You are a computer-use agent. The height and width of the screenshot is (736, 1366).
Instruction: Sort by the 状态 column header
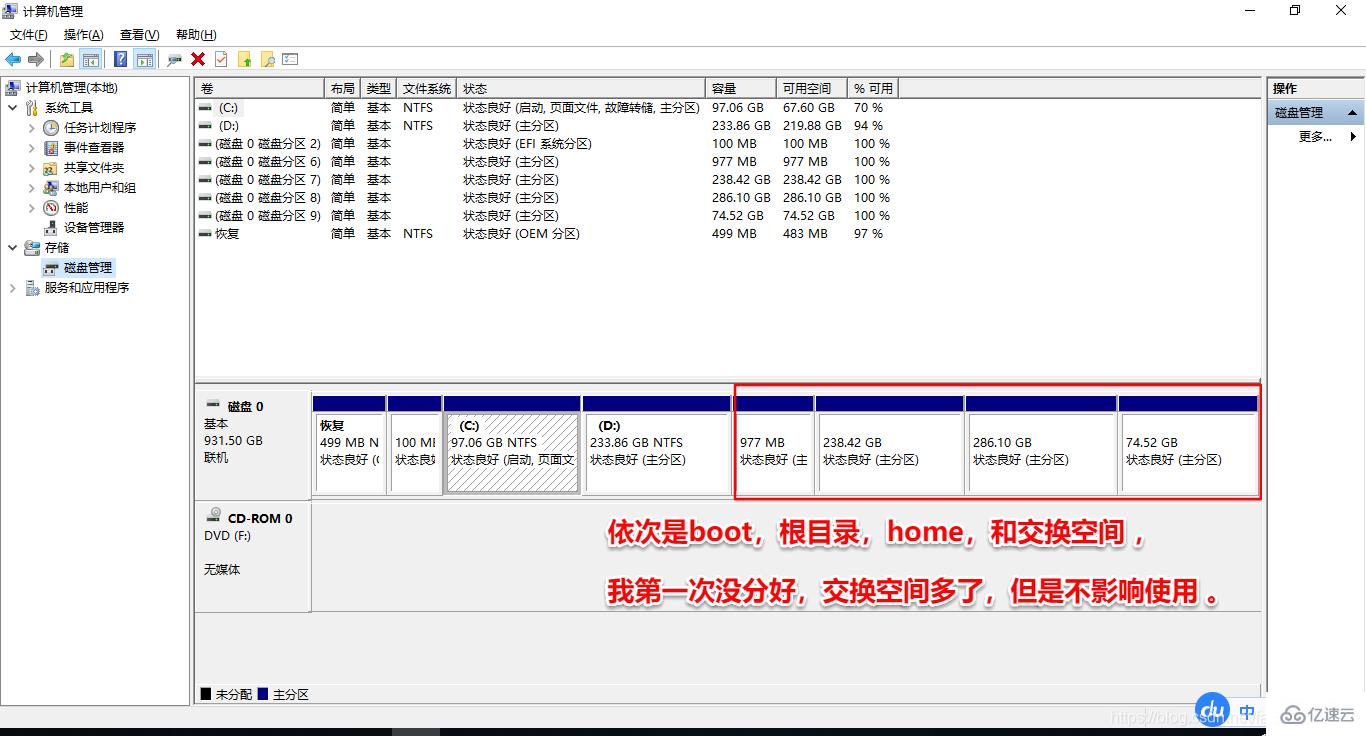[x=581, y=89]
